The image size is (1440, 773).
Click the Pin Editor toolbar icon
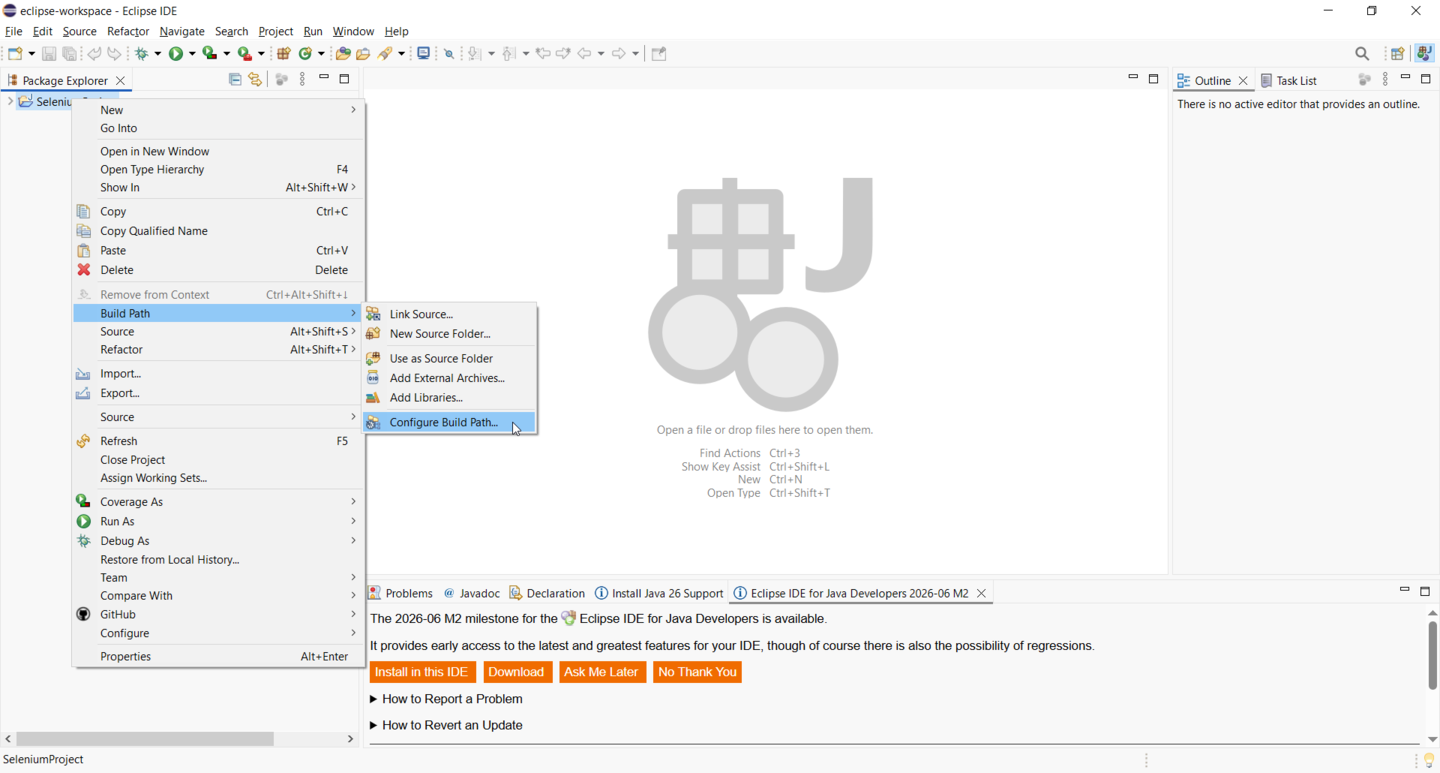click(659, 54)
